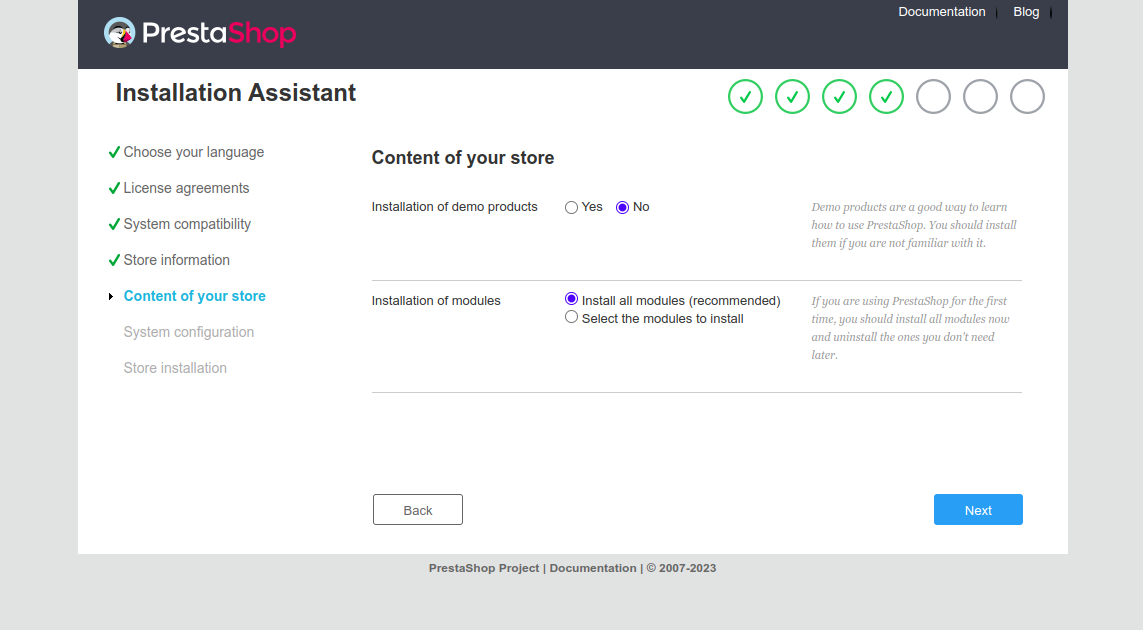Click the PrestaShop puffin logo
1143x630 pixels.
[x=120, y=33]
